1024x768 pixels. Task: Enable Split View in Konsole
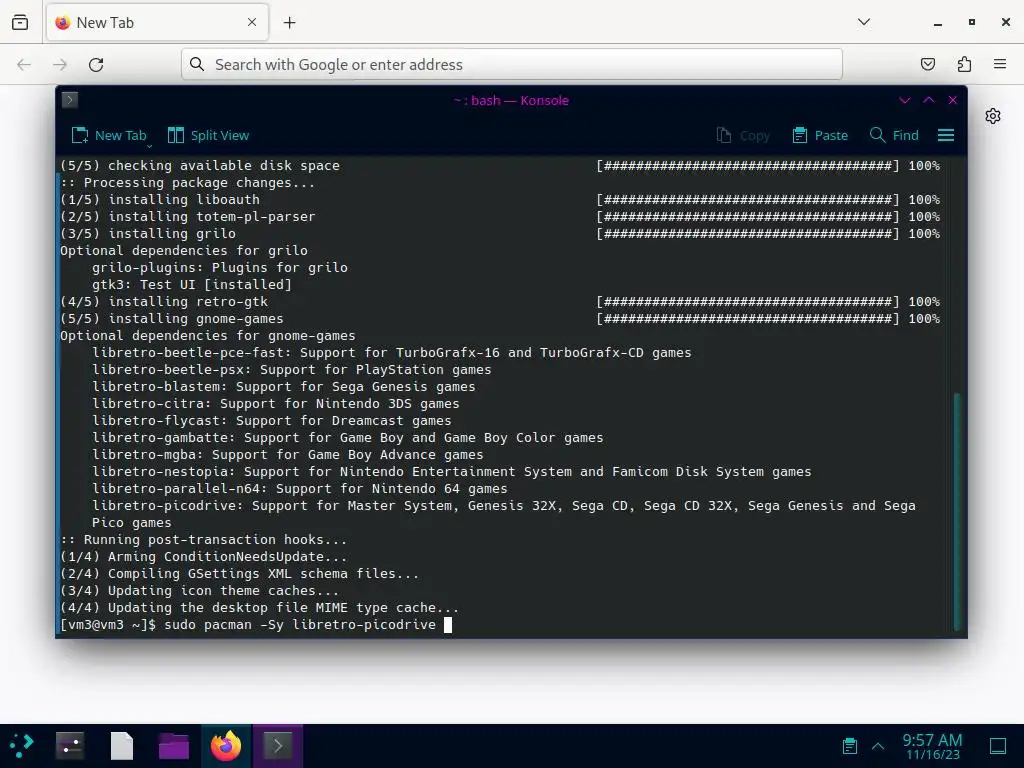point(208,135)
